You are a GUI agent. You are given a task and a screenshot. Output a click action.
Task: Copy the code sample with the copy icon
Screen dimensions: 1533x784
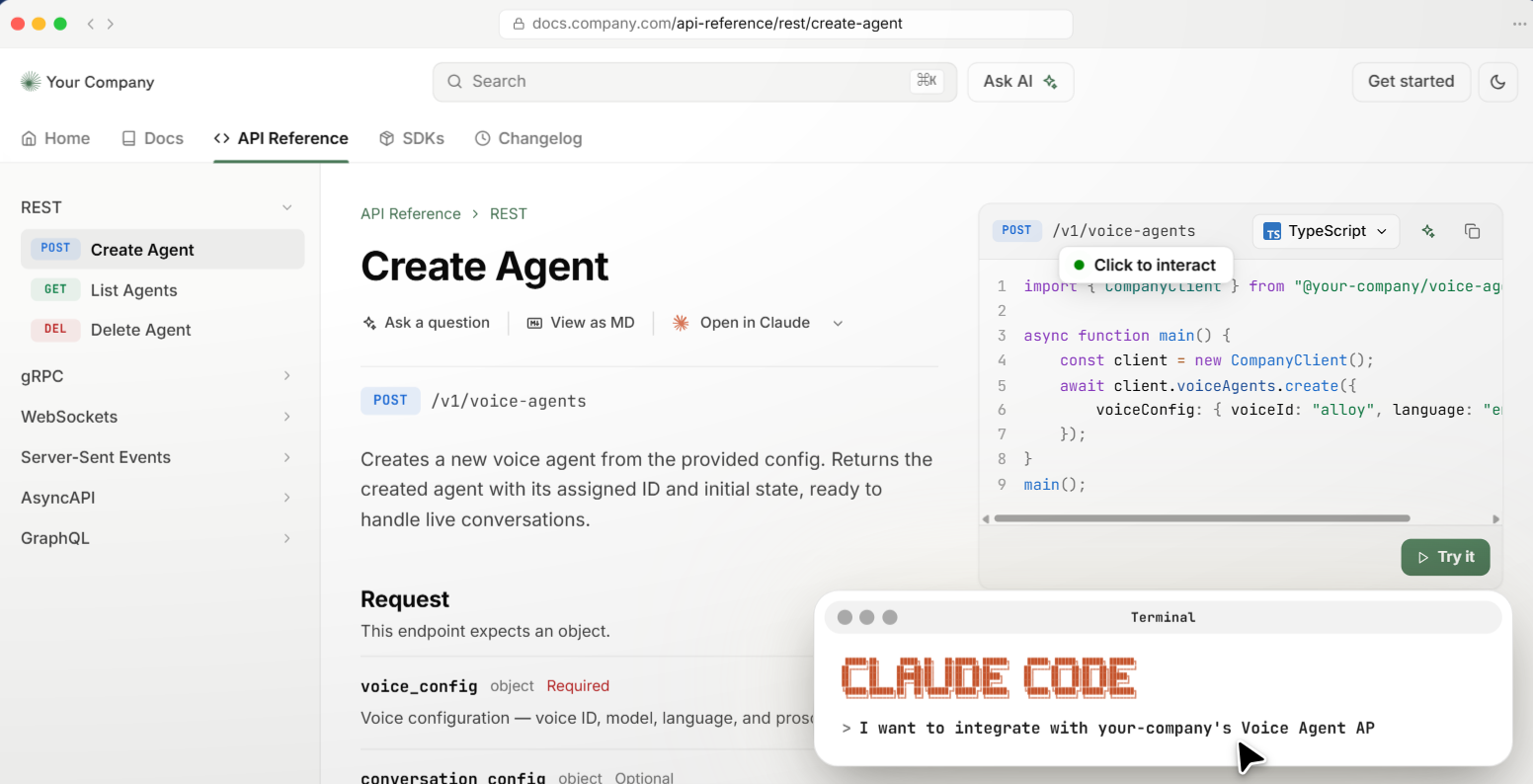[1472, 231]
